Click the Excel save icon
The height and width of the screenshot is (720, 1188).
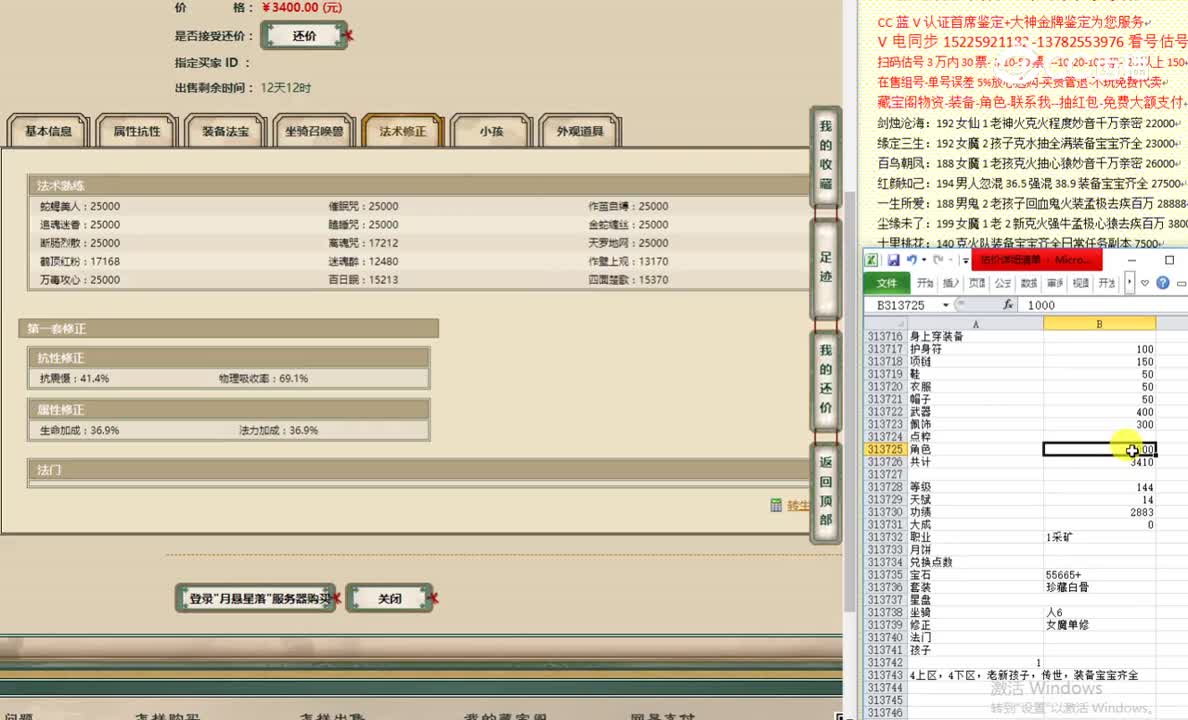pos(893,260)
